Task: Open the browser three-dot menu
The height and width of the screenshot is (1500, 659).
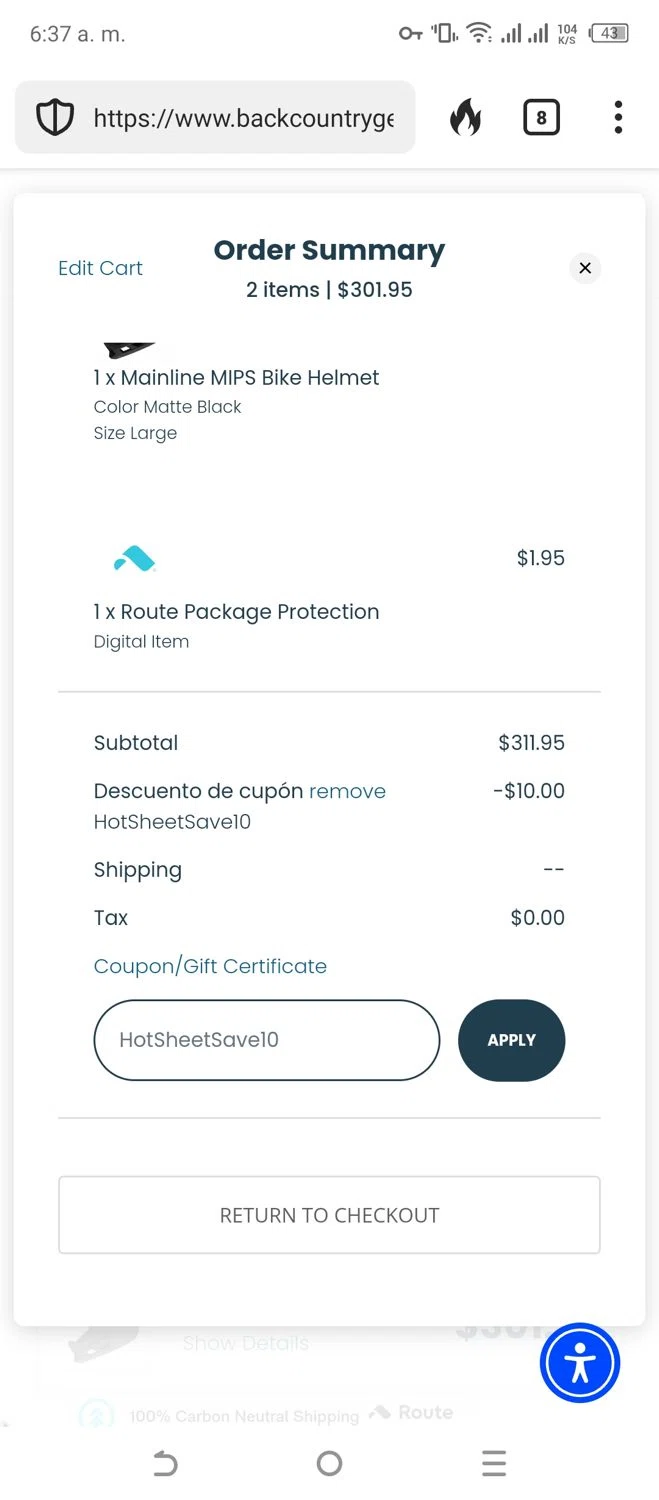Action: tap(618, 118)
